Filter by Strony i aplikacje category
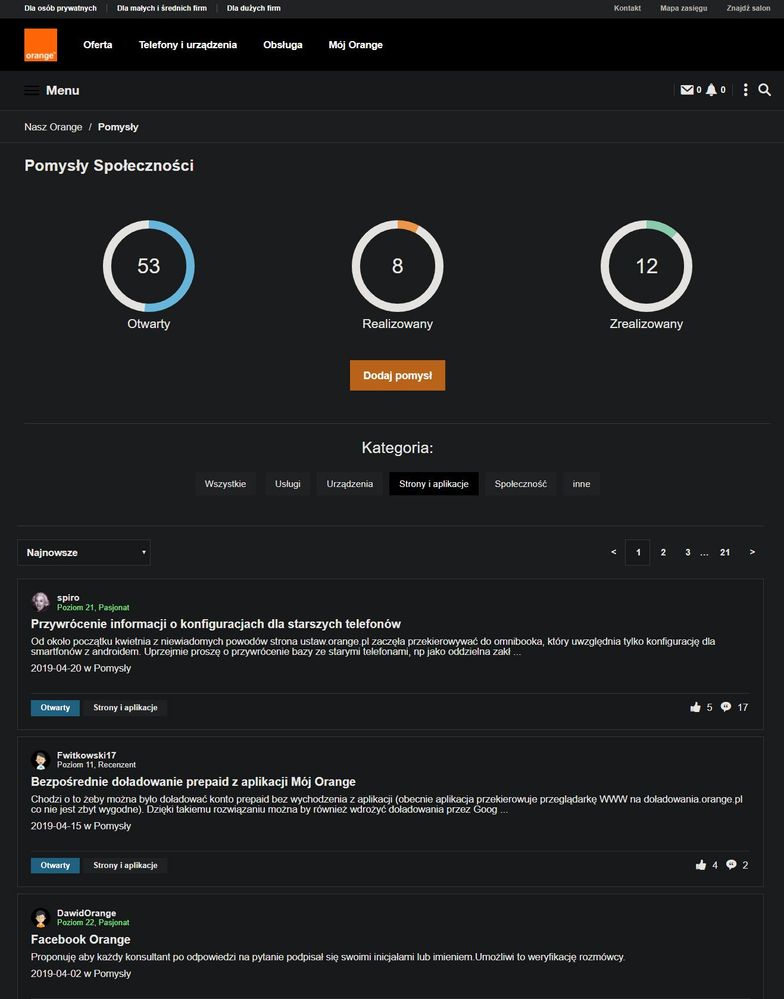The image size is (784, 999). 434,484
